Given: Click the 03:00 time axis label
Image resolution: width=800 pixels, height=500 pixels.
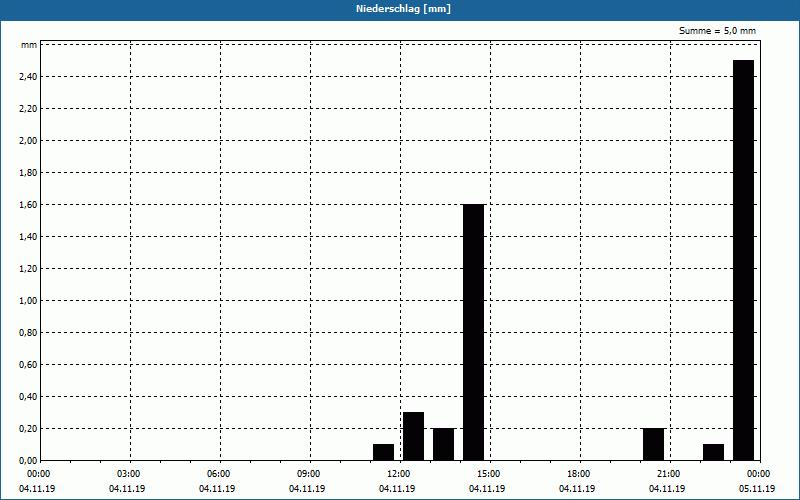Looking at the screenshot, I should tap(128, 474).
